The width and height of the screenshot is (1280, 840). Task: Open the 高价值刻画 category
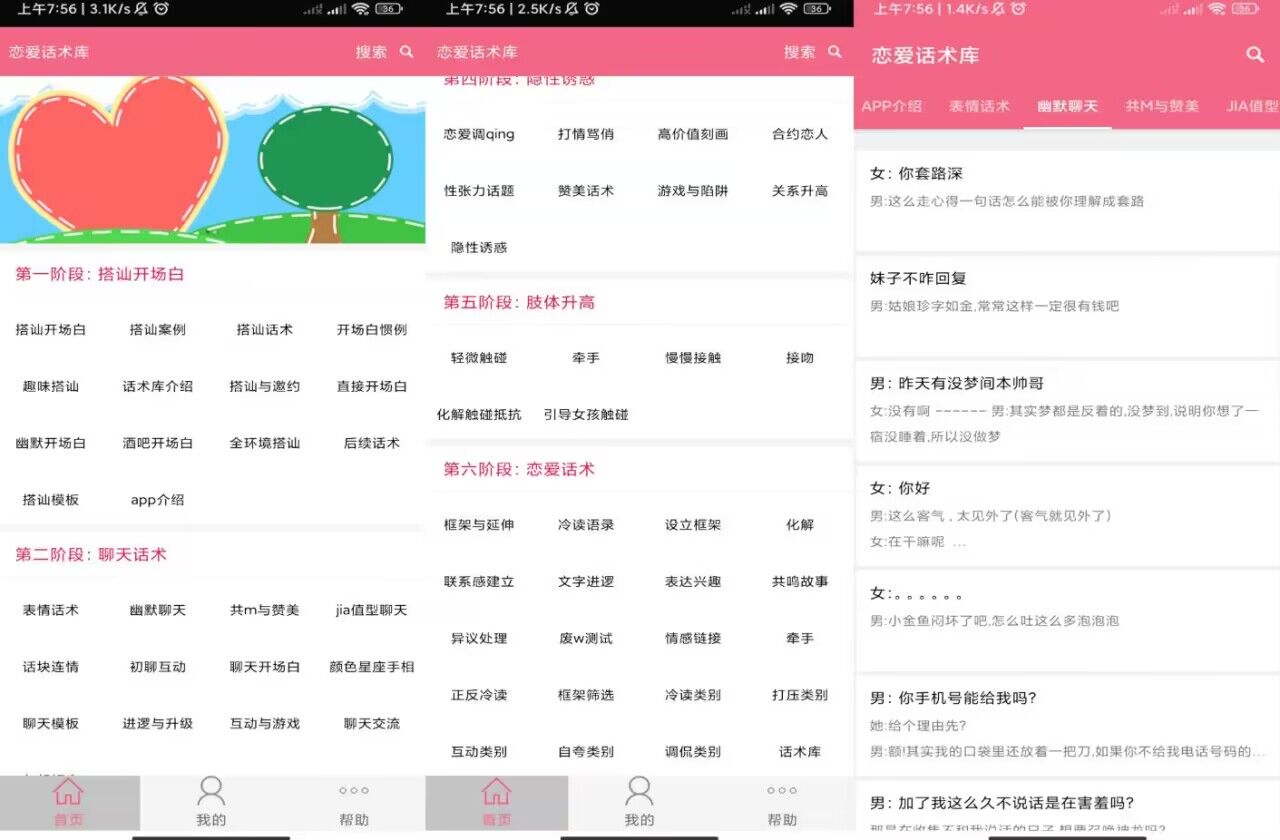[x=693, y=134]
